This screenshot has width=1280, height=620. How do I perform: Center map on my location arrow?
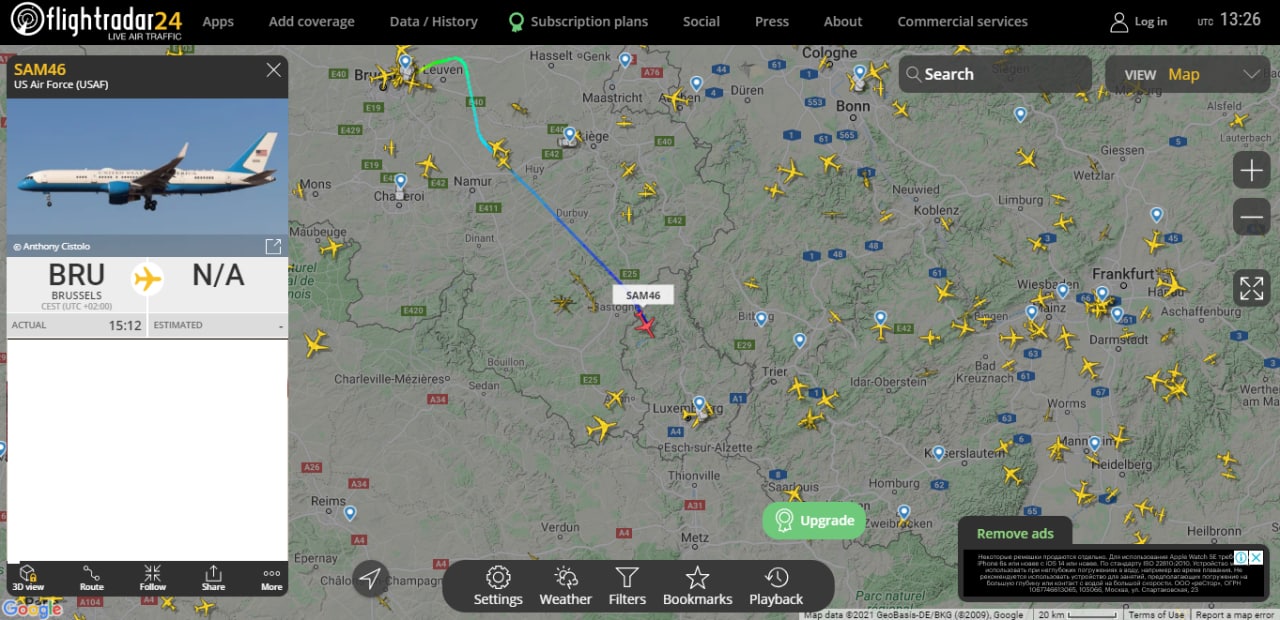click(x=370, y=578)
